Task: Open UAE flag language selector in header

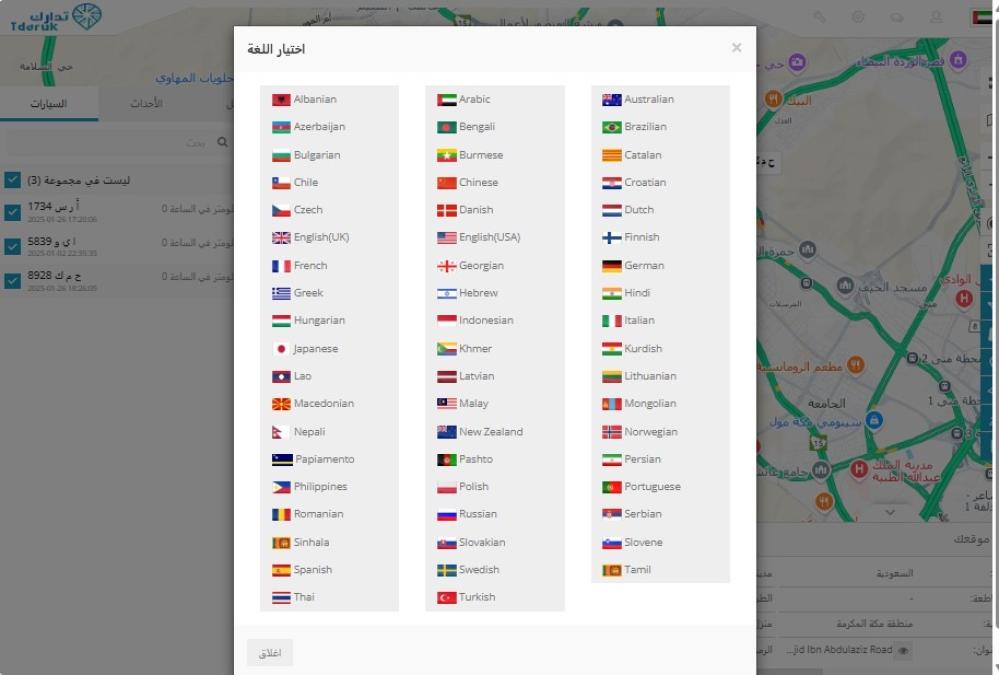Action: point(981,17)
